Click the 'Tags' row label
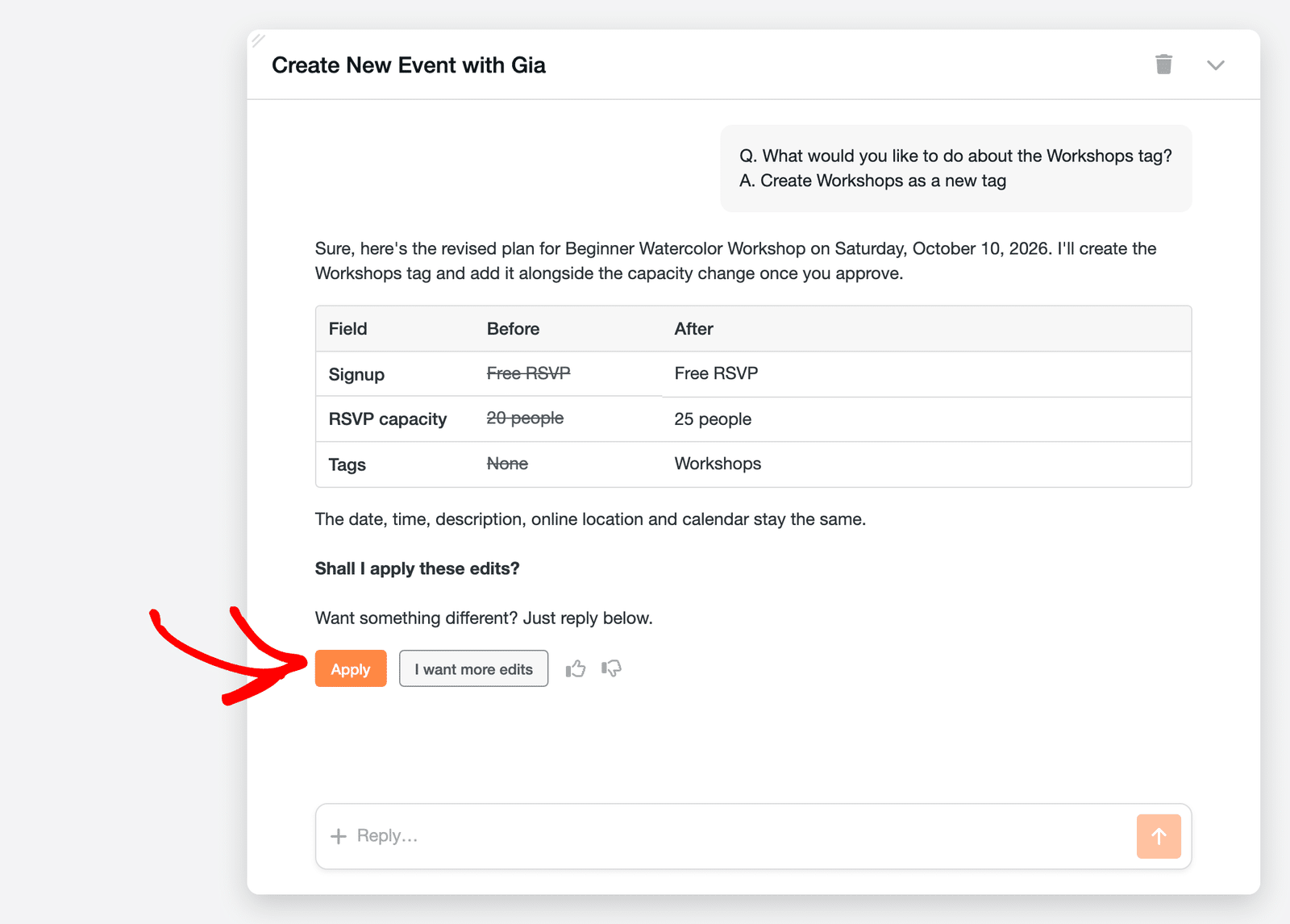This screenshot has width=1290, height=924. pos(347,464)
